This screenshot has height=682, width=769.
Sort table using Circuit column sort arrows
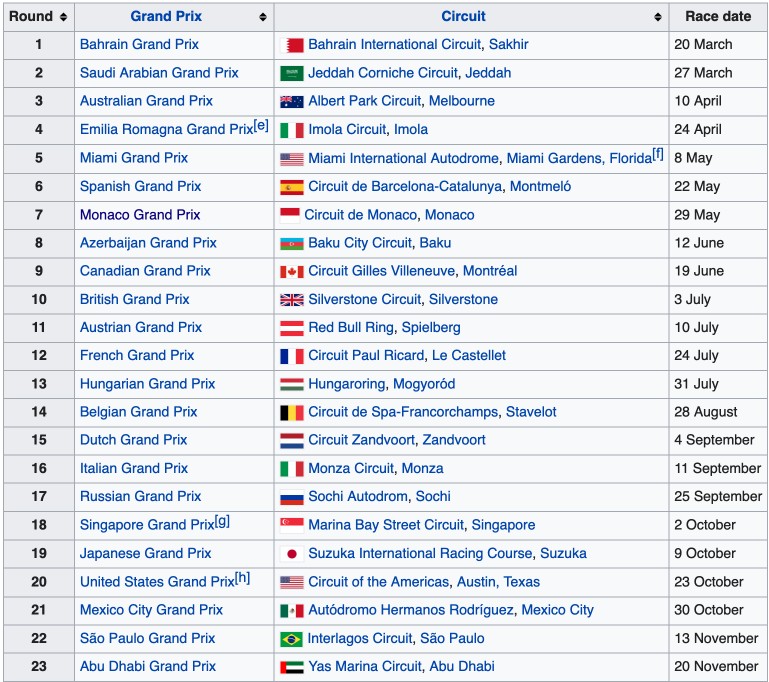coord(658,17)
